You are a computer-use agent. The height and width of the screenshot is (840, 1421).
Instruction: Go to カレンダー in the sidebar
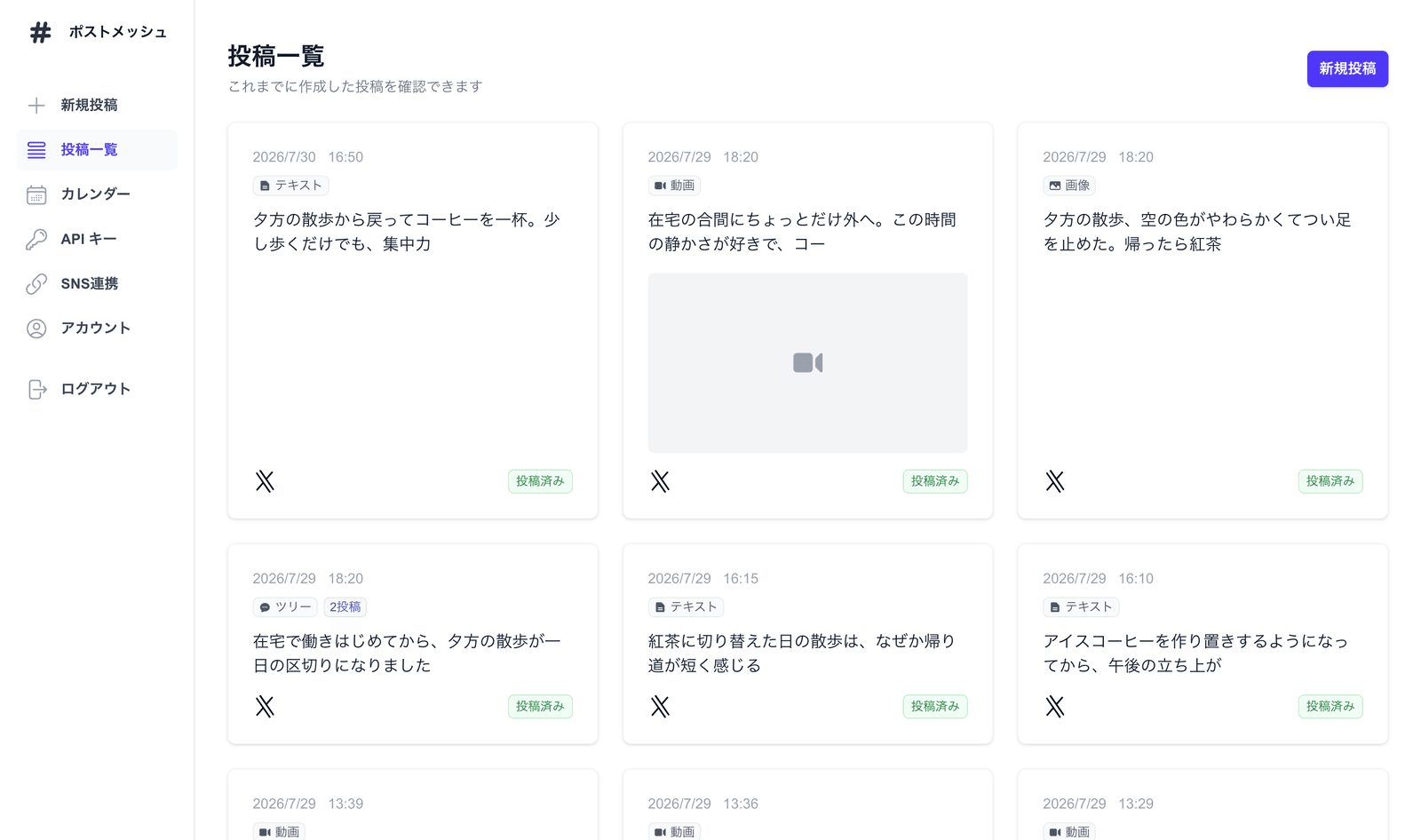click(97, 194)
